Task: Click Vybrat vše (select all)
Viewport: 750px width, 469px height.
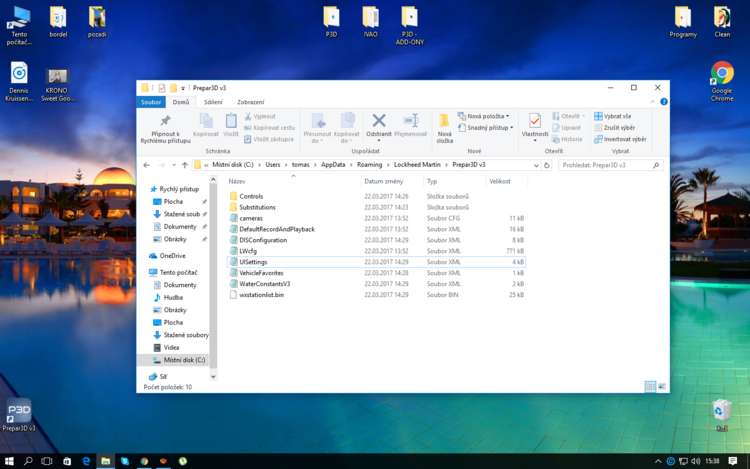Action: coord(613,116)
